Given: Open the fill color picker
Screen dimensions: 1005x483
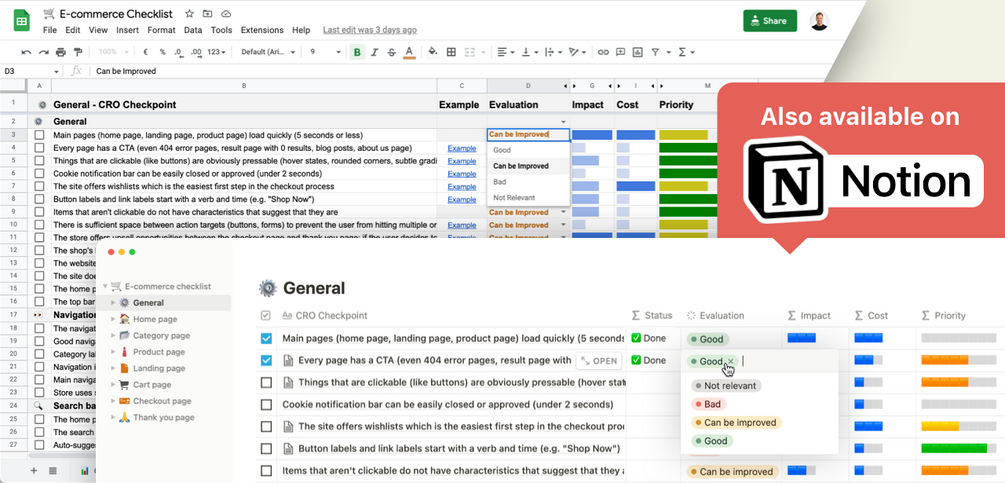Looking at the screenshot, I should coord(433,53).
